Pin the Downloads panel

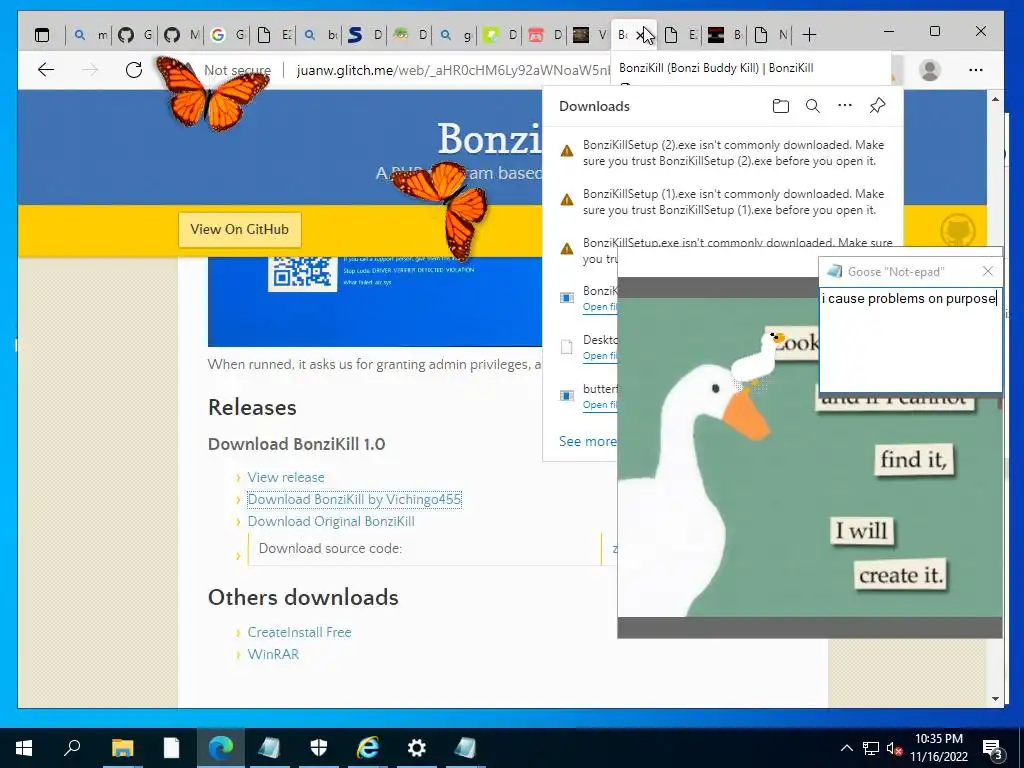(x=877, y=106)
